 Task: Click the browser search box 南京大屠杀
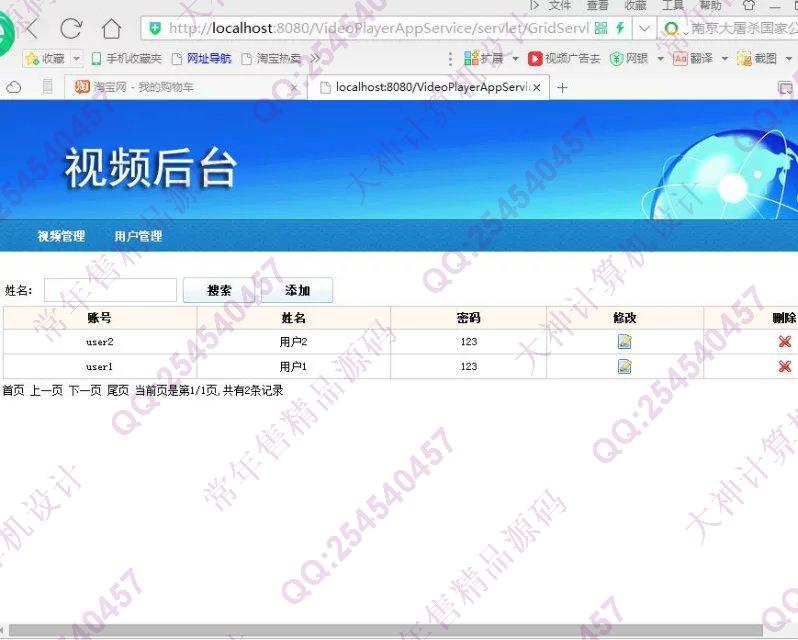[x=744, y=28]
